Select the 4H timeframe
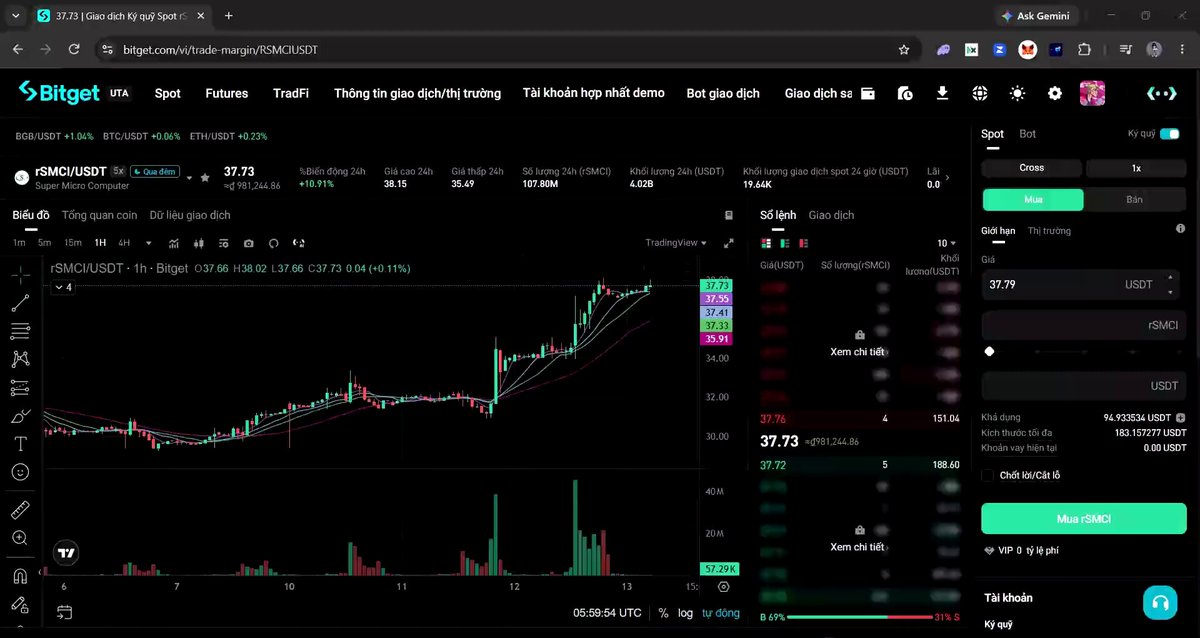This screenshot has height=638, width=1200. pyautogui.click(x=124, y=243)
